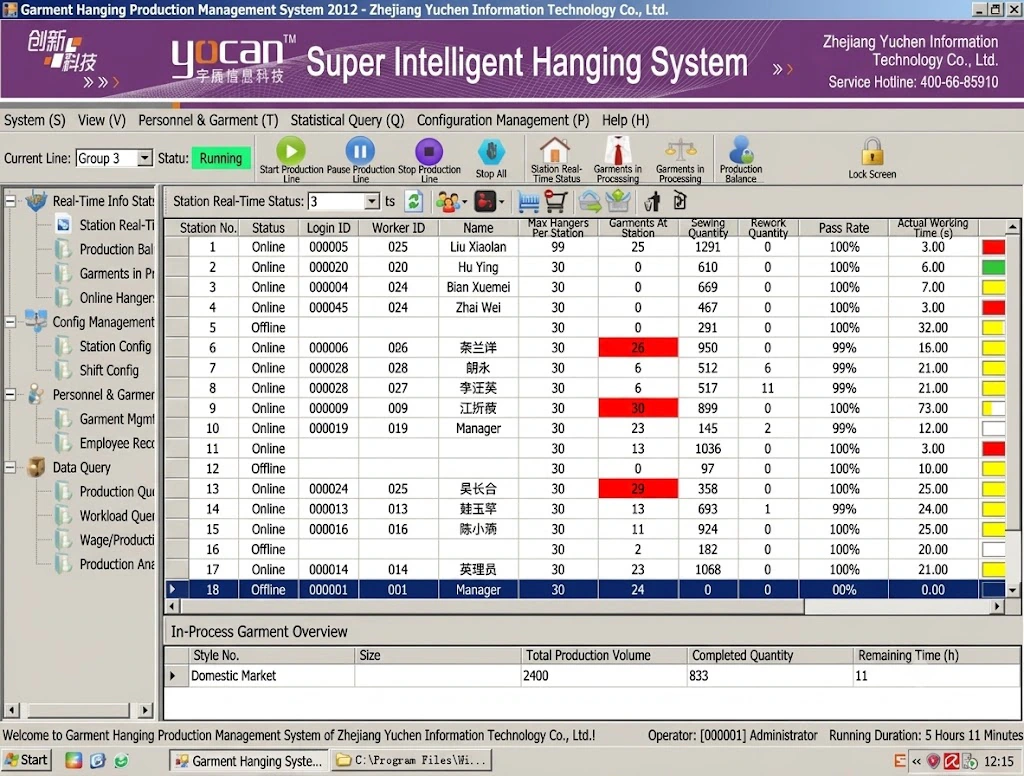Click the left tree panel scroll-right arrow
Screen dimensions: 1024x776
pos(146,710)
